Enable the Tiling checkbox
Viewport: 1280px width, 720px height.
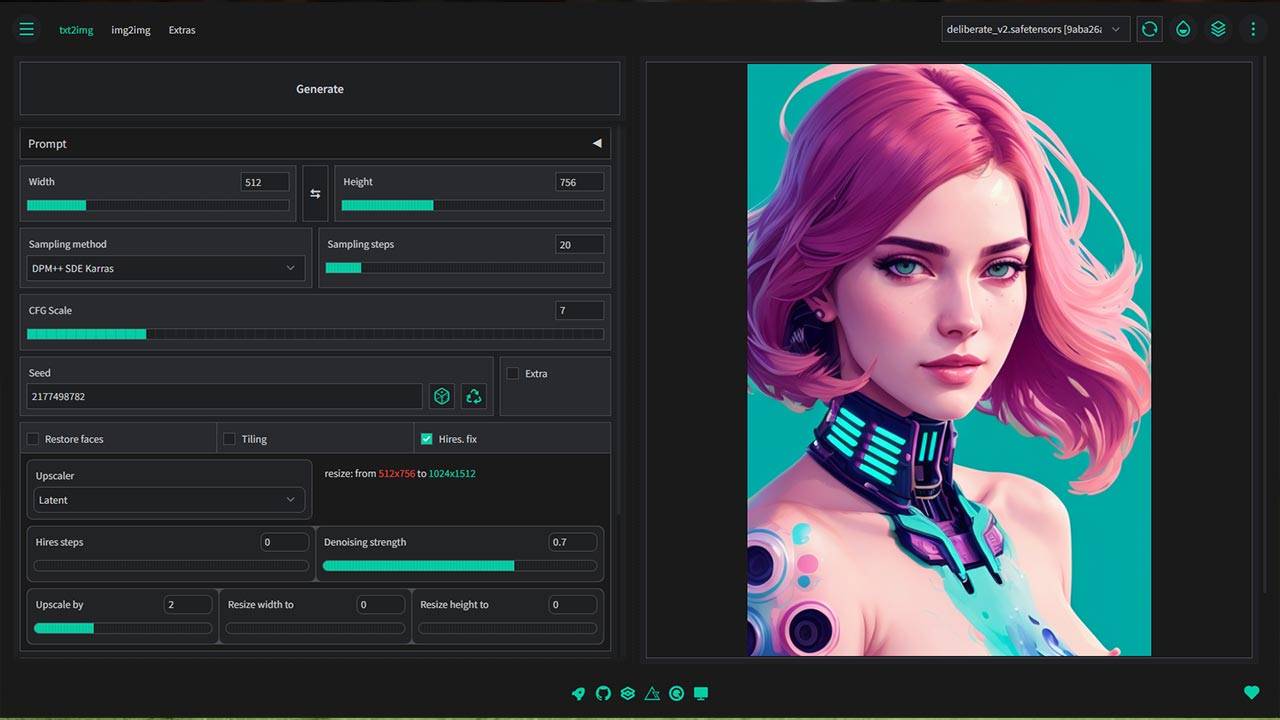pyautogui.click(x=230, y=439)
